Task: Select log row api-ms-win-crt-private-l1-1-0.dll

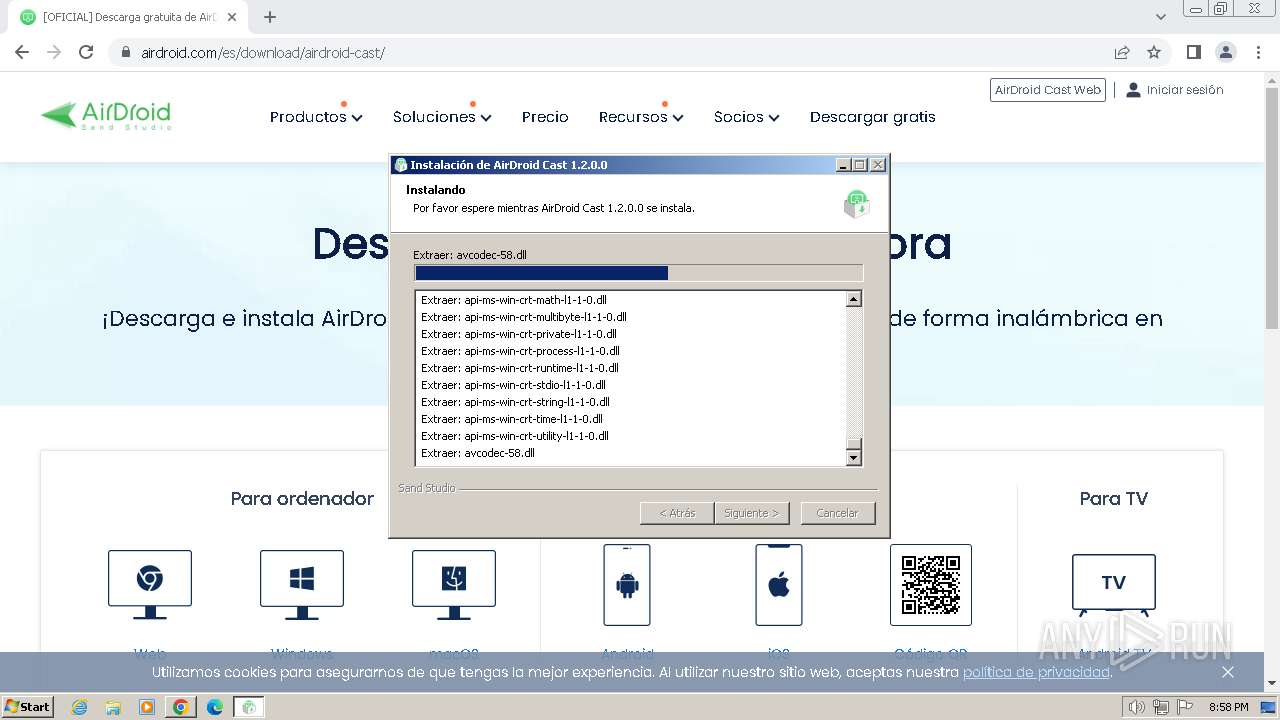Action: pos(518,334)
